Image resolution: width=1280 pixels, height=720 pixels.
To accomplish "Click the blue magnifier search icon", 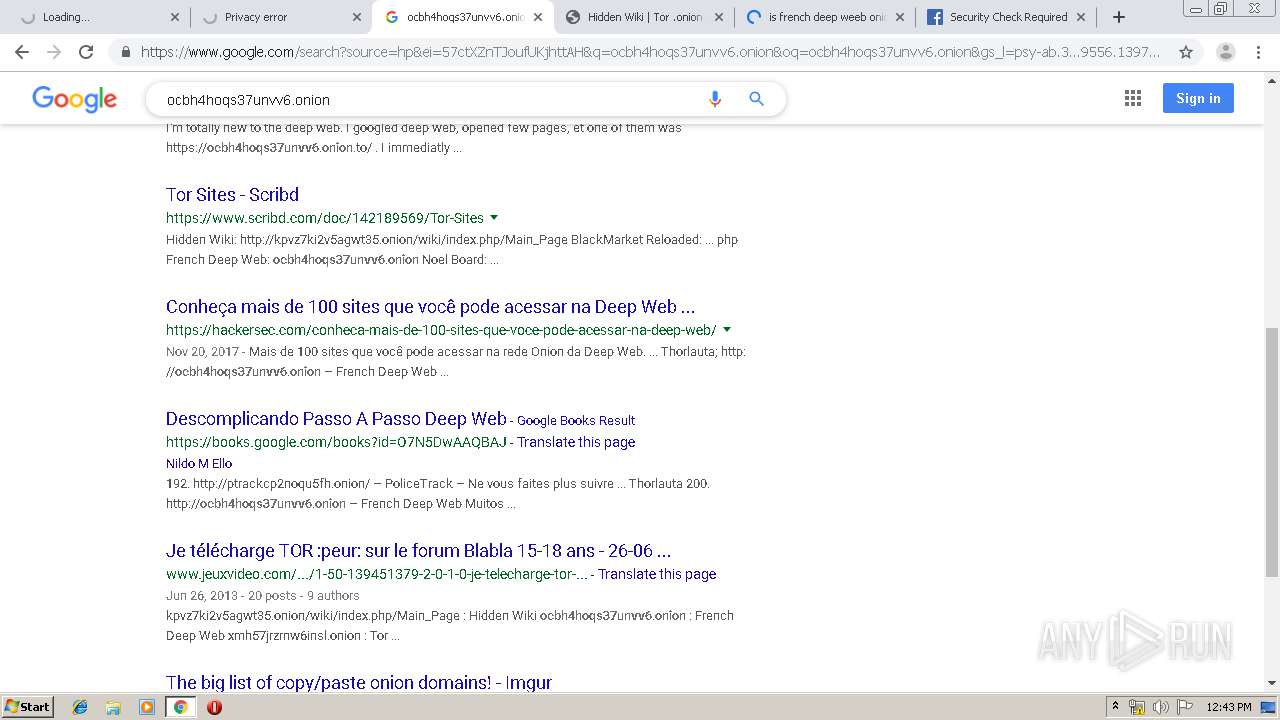I will click(x=757, y=99).
